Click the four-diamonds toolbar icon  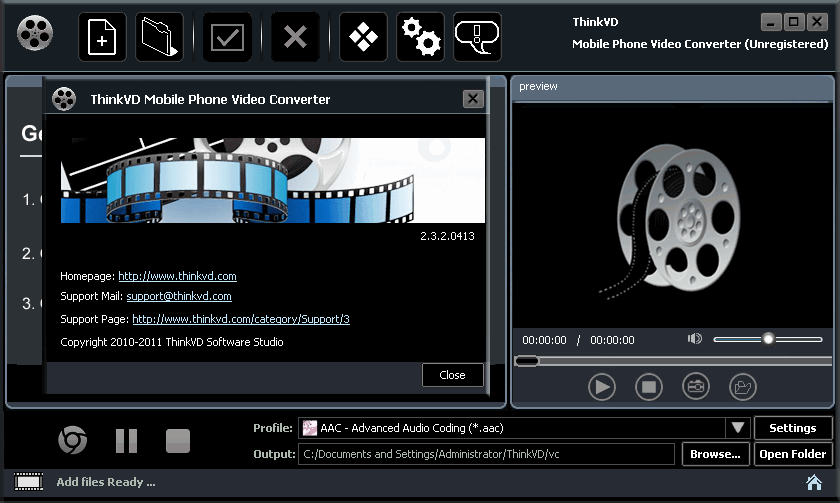(363, 37)
